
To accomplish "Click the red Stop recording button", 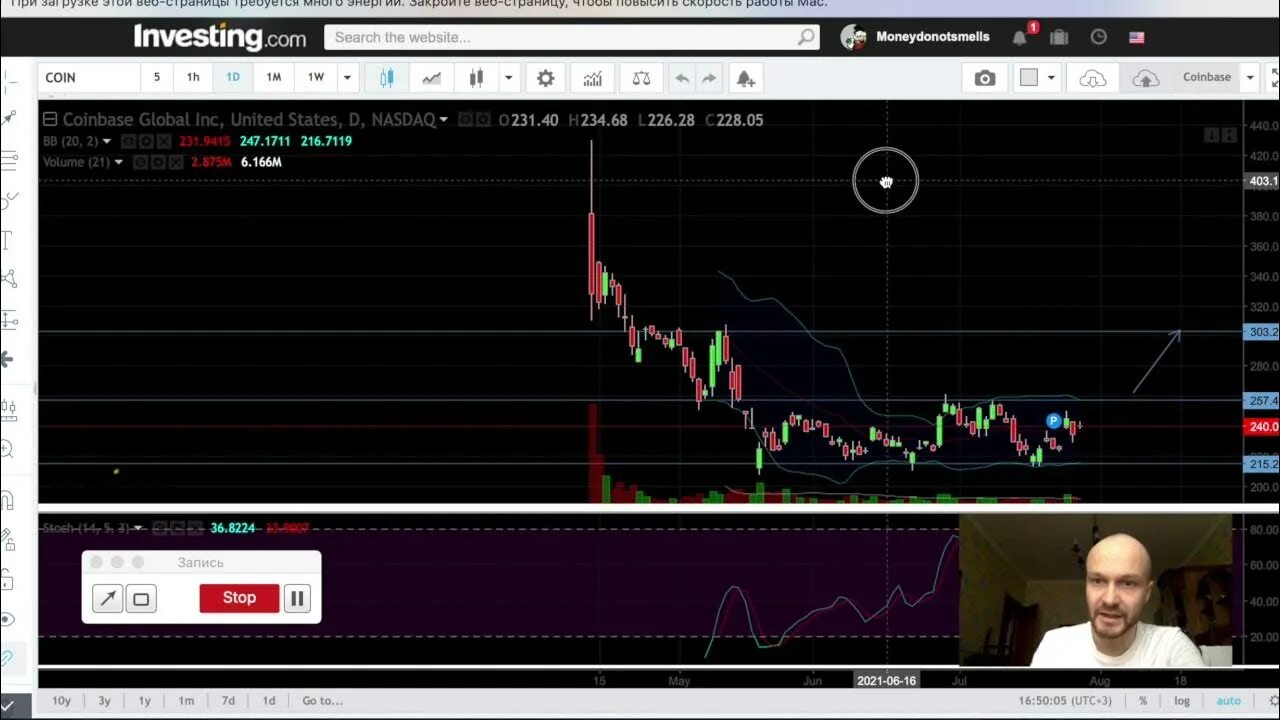I will (239, 598).
